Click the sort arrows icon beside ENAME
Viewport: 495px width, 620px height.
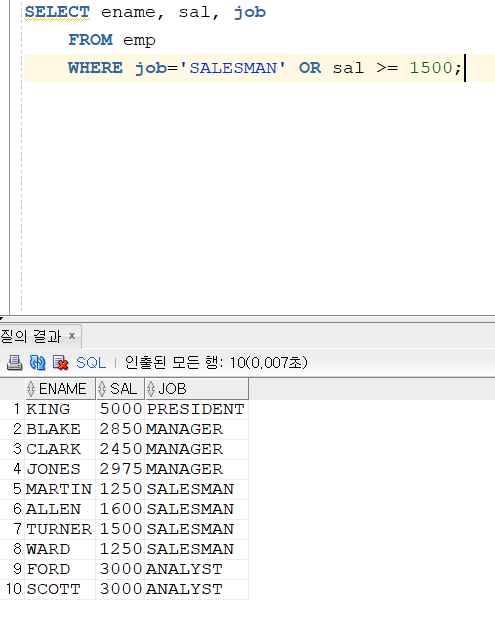click(31, 389)
